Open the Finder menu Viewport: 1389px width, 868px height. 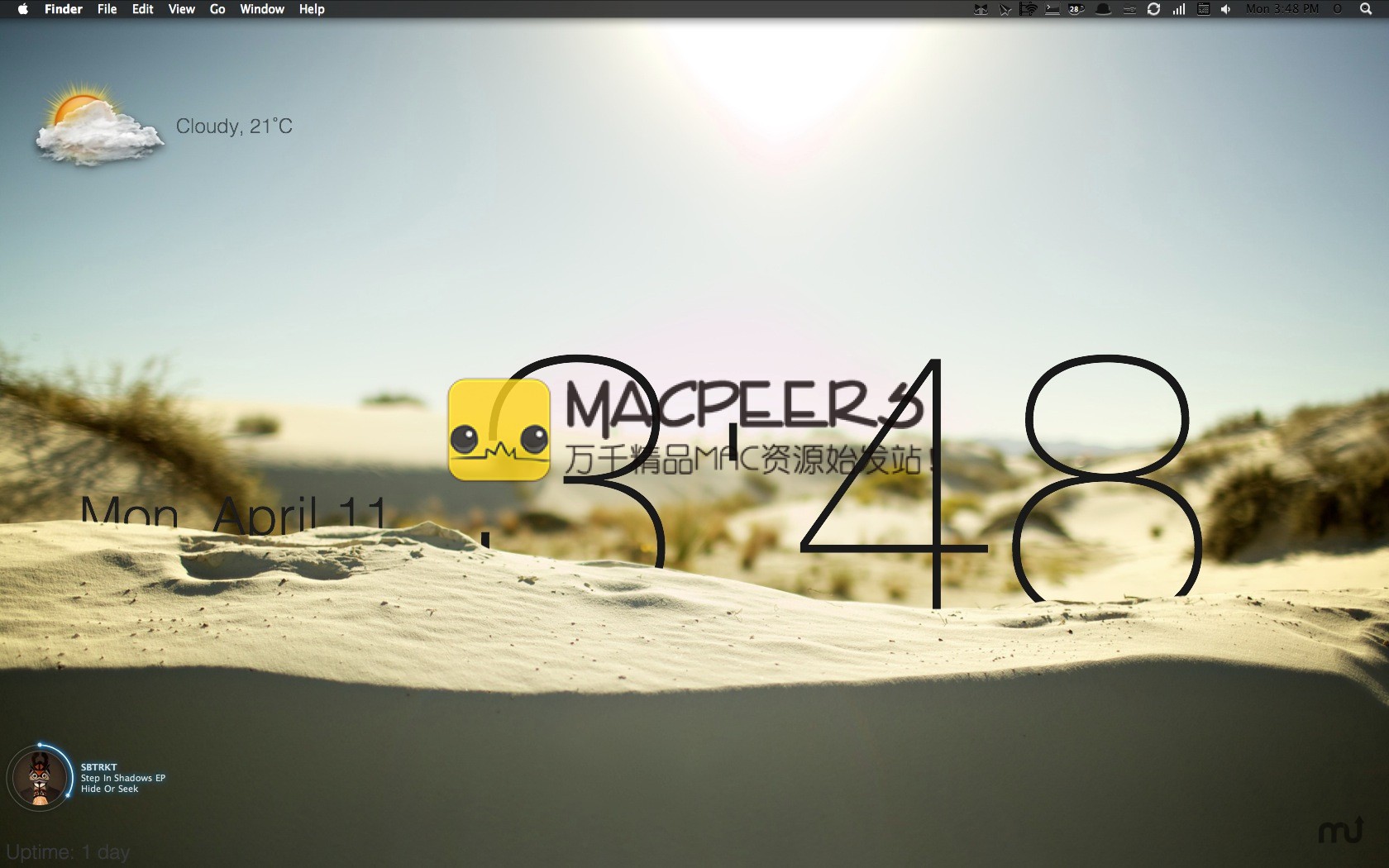pyautogui.click(x=63, y=9)
